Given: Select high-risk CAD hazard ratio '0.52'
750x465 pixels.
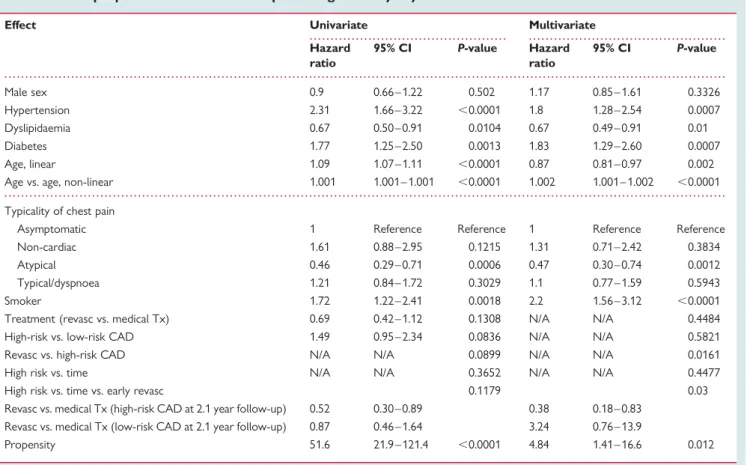Looking at the screenshot, I should point(320,409).
